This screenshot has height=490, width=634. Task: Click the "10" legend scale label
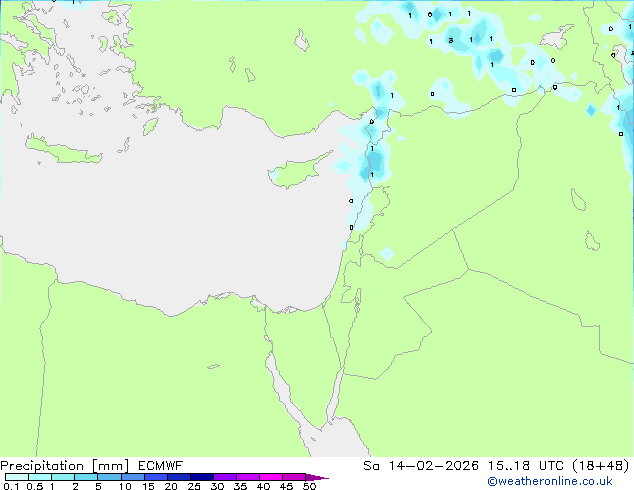tap(125, 486)
